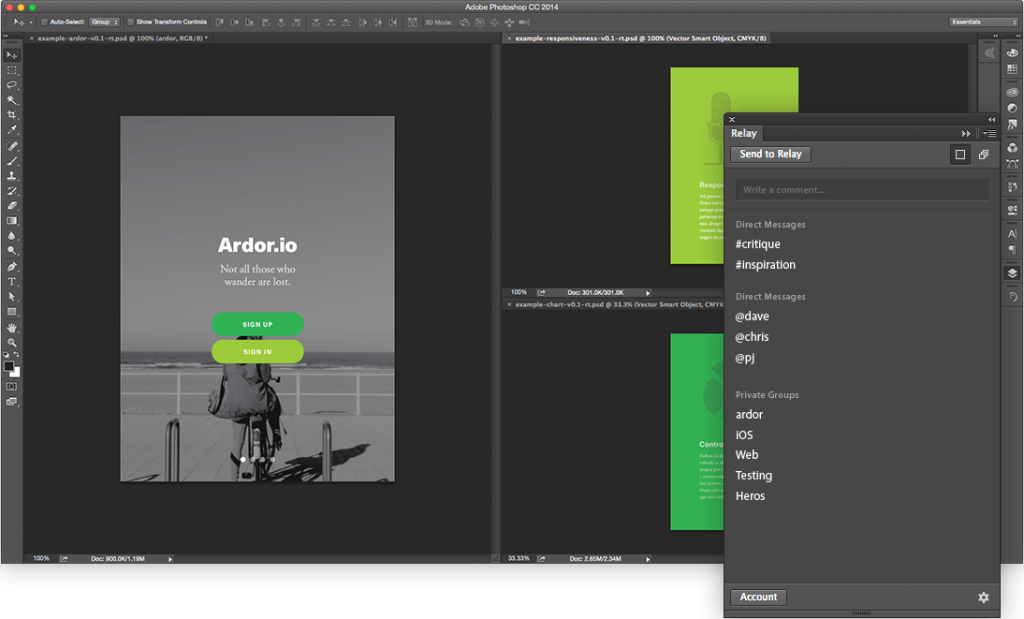Open the Paragraph panel icon

[1012, 249]
